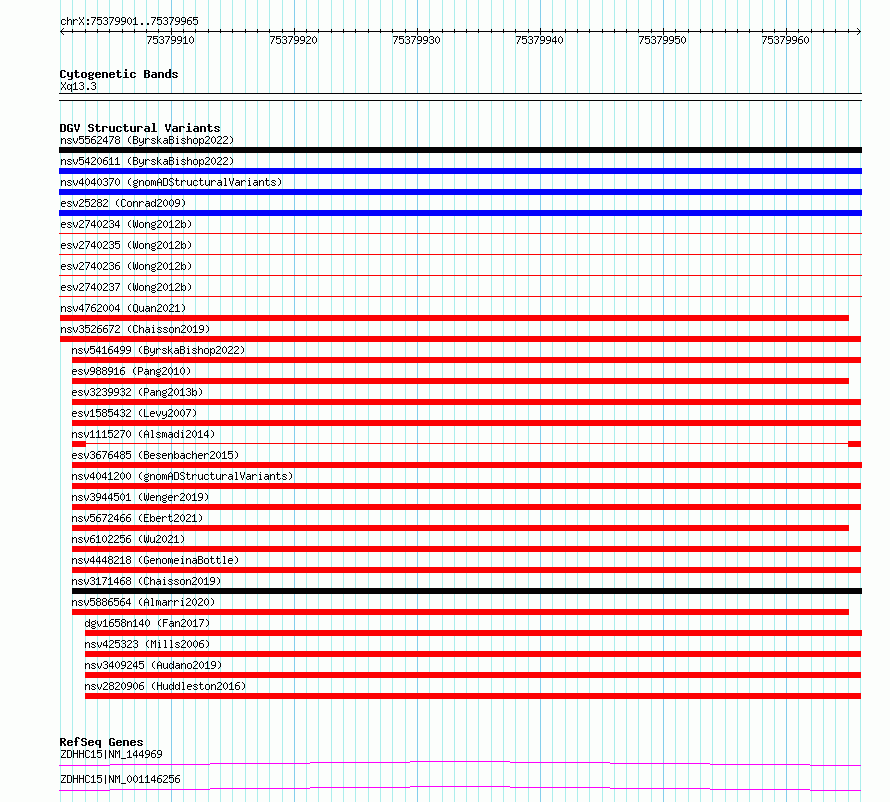Screen dimensions: 890x802
Task: Click nsv5672466 (Ebert2021) label
Action: point(137,518)
